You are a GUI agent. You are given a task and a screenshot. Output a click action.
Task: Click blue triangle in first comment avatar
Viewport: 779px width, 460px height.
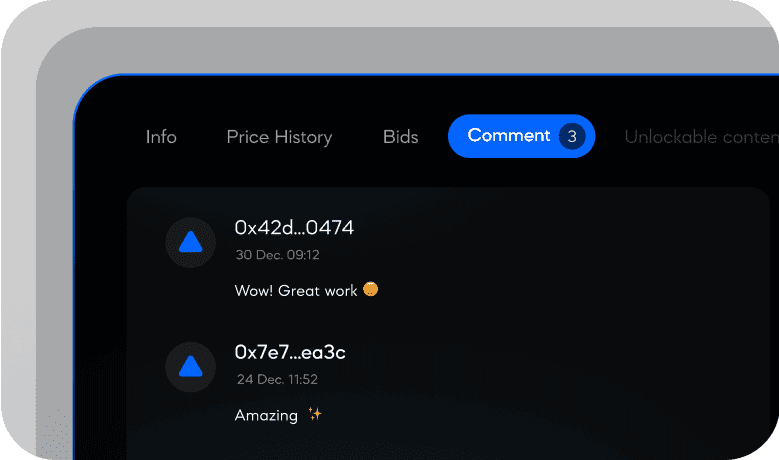[x=190, y=242]
